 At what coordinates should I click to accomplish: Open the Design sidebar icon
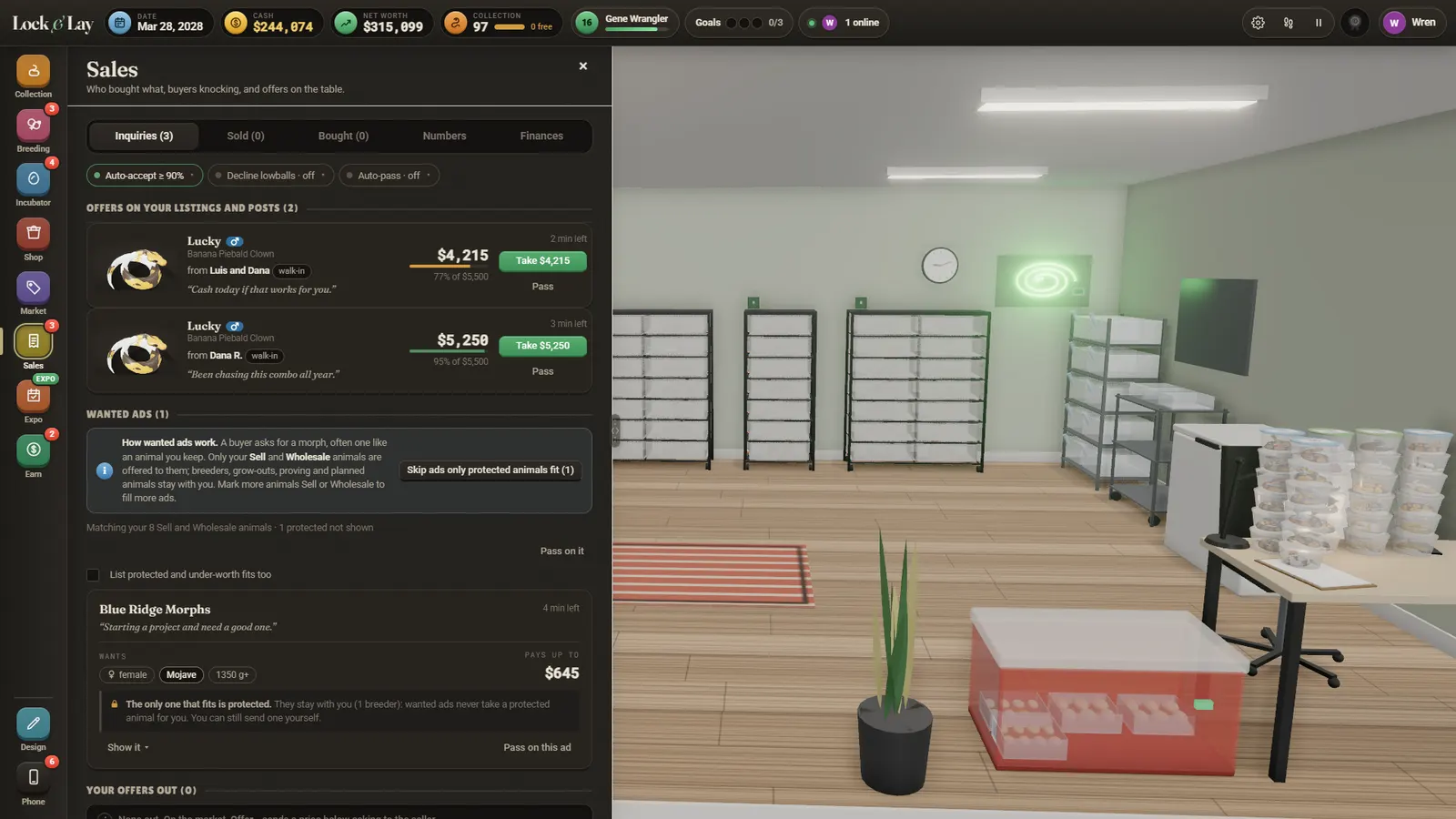[33, 723]
